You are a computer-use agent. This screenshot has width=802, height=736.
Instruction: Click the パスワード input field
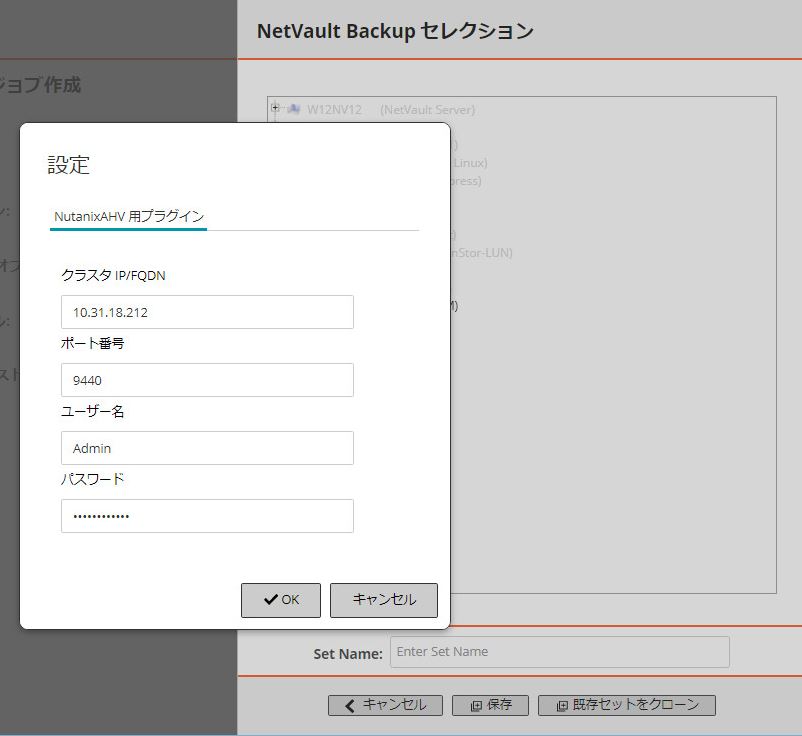coord(207,516)
